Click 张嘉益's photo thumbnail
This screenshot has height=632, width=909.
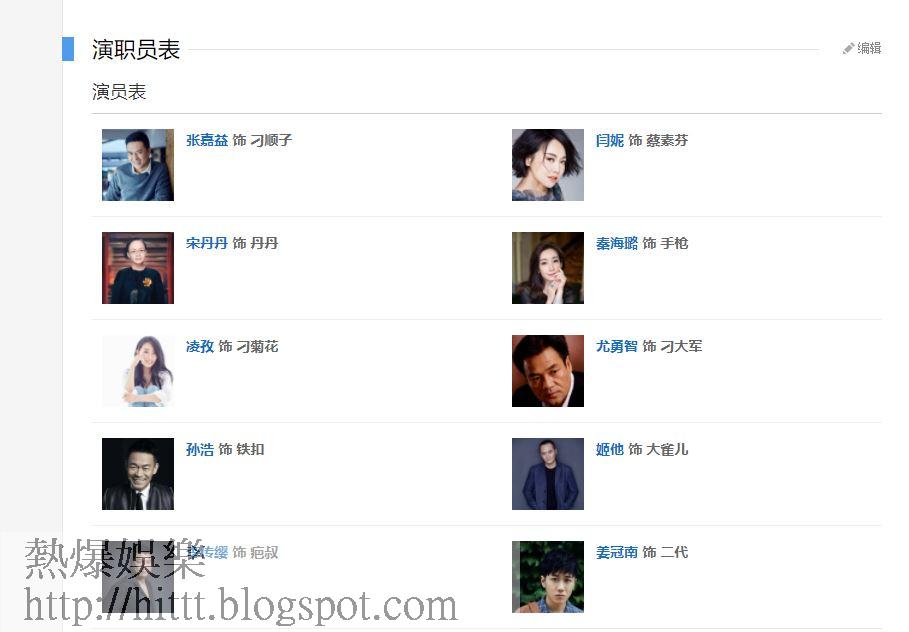tap(138, 165)
